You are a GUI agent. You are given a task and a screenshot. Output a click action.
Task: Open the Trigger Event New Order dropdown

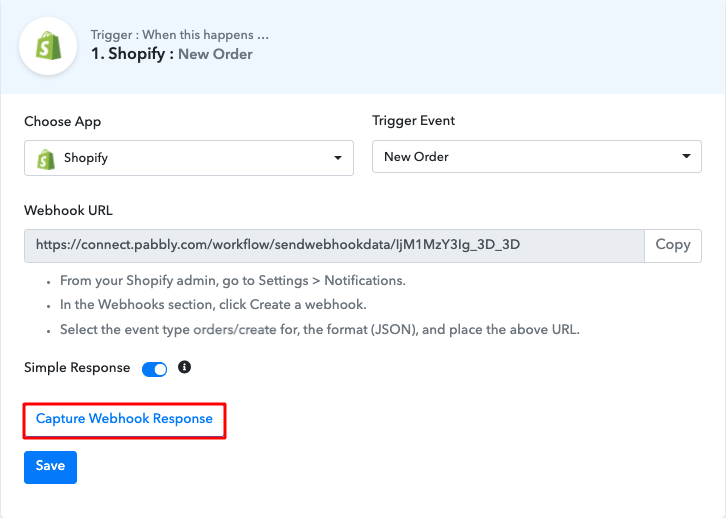click(537, 156)
